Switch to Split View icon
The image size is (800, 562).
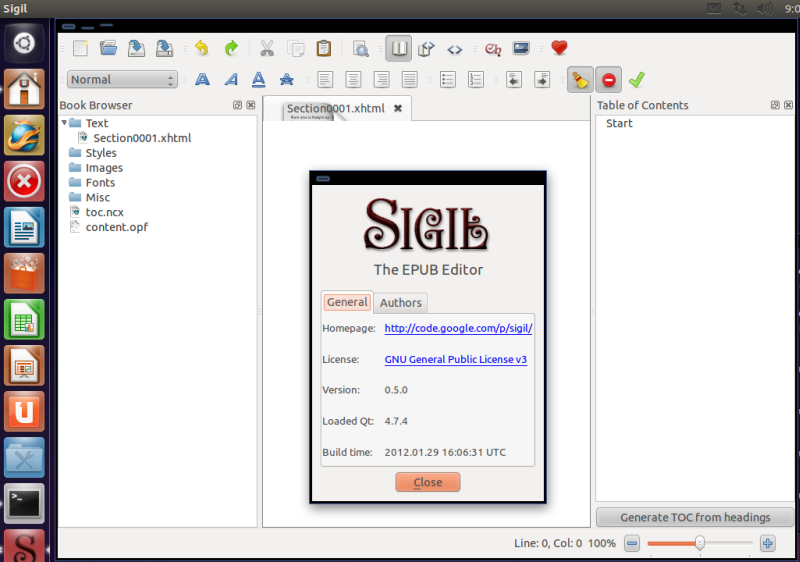pyautogui.click(x=426, y=48)
